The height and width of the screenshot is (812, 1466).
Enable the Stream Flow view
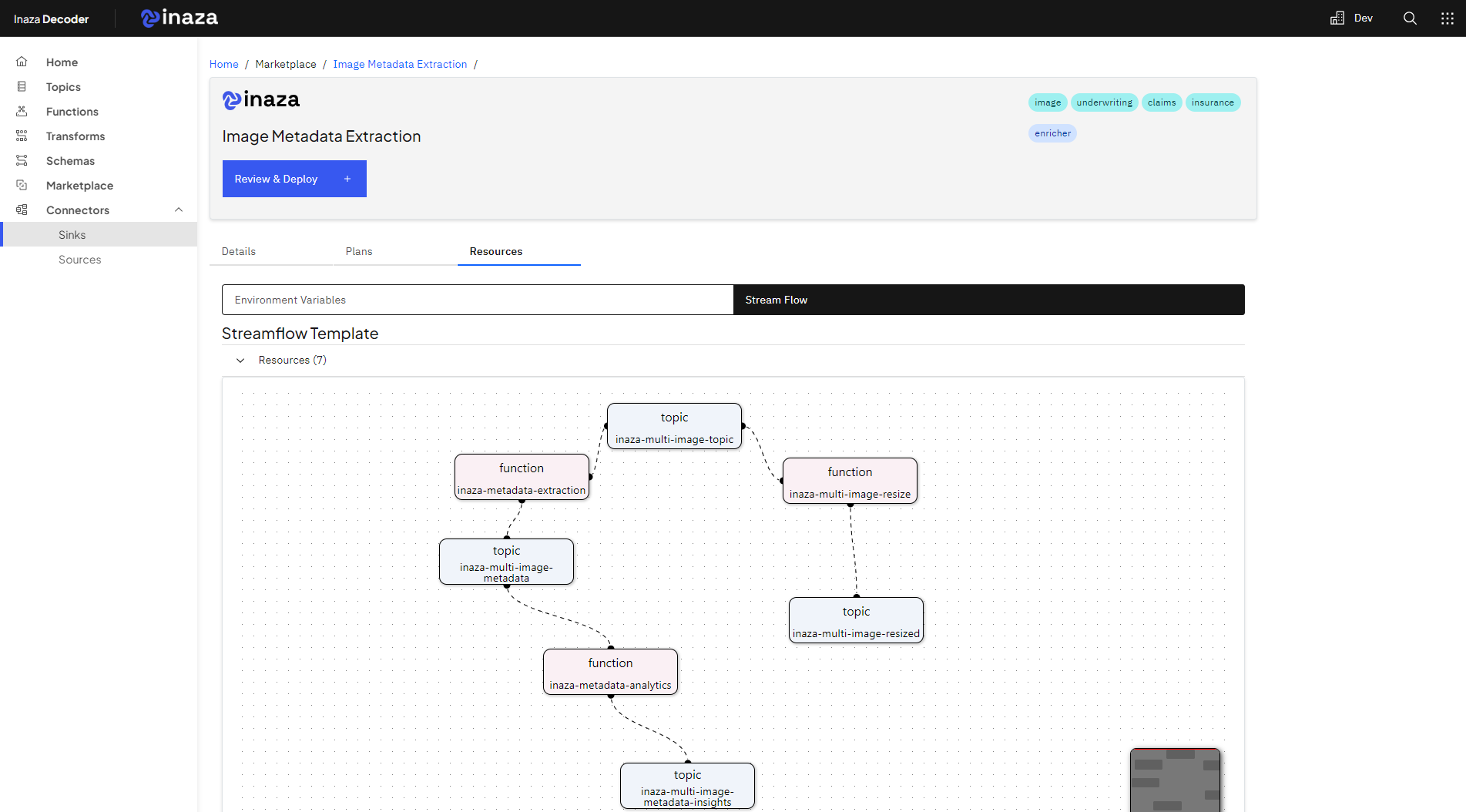tap(776, 300)
